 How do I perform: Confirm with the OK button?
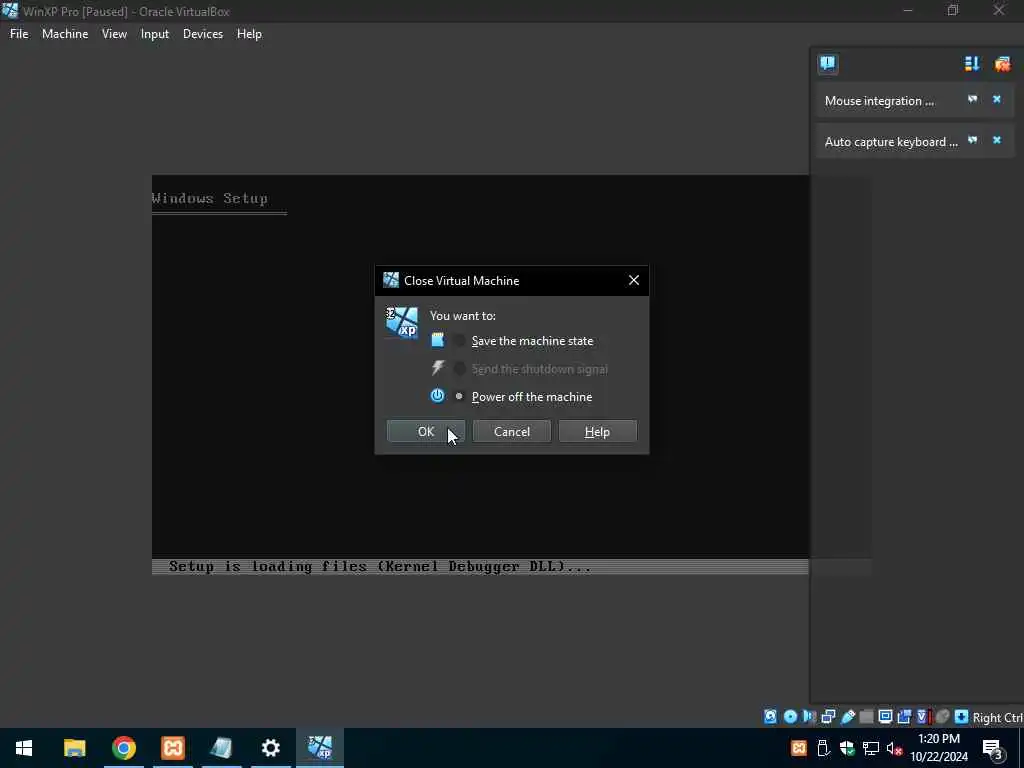(x=426, y=432)
